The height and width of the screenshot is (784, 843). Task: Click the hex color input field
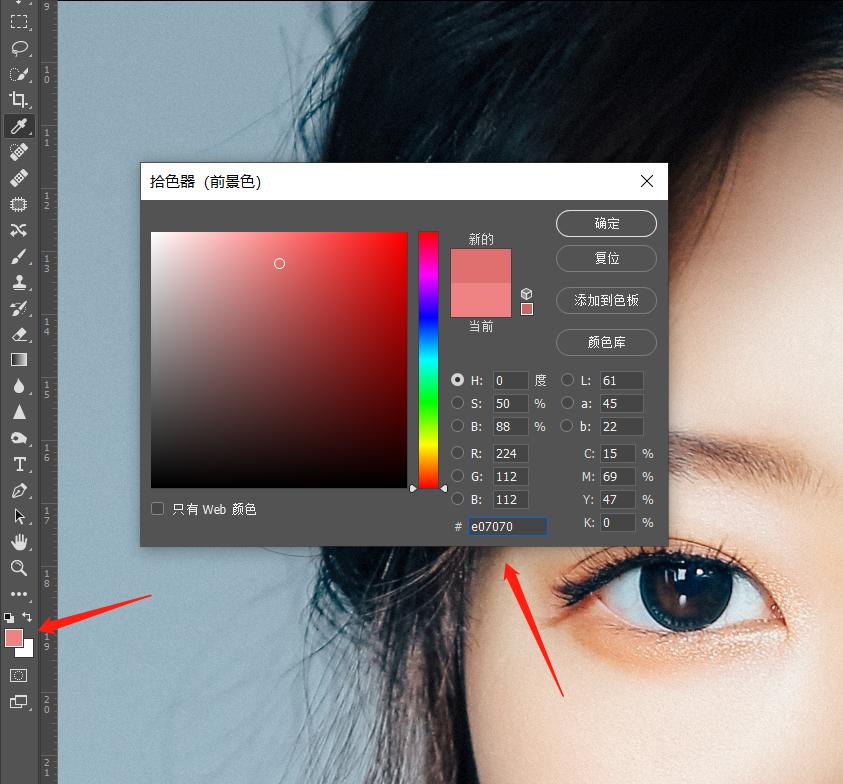508,526
